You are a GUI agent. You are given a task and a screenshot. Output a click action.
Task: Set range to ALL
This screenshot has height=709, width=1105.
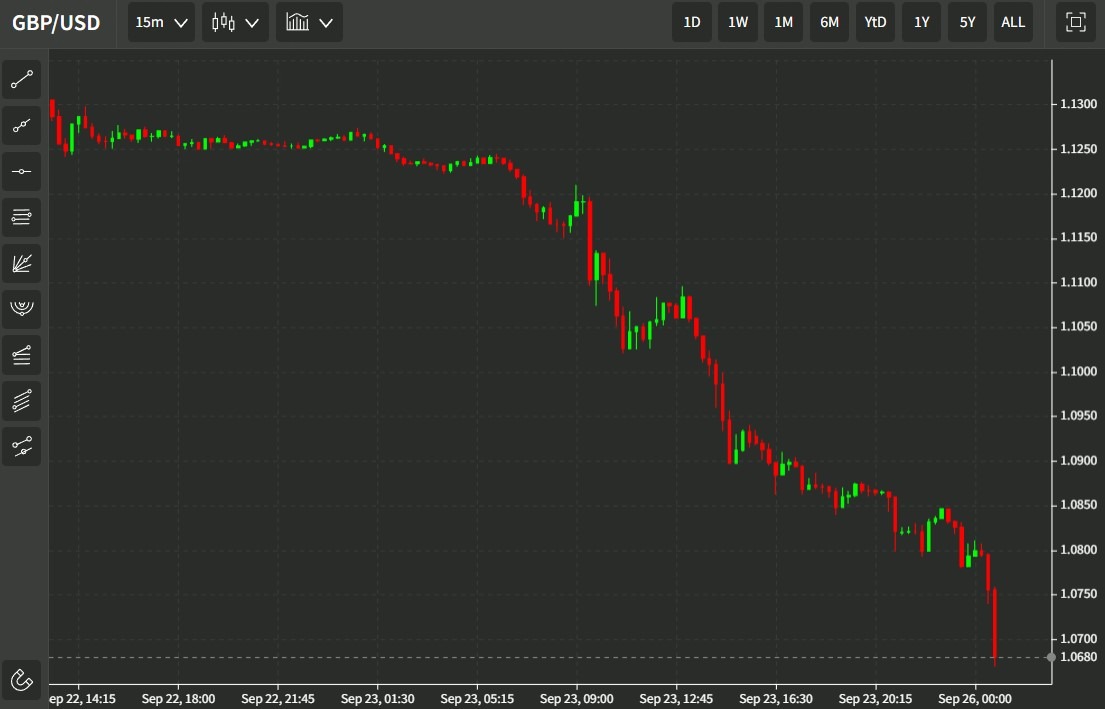(1013, 23)
